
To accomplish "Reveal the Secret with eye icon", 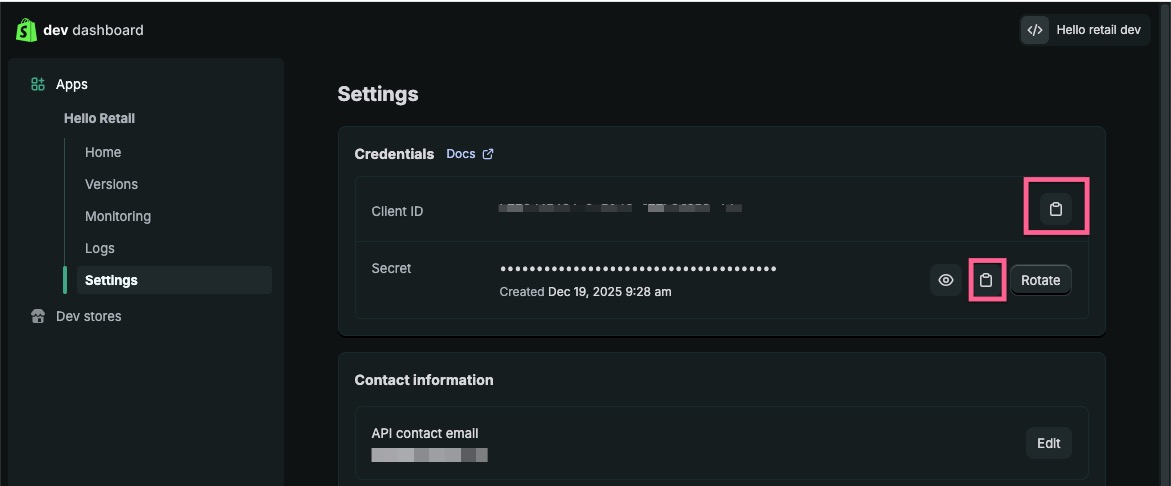I will tap(945, 280).
